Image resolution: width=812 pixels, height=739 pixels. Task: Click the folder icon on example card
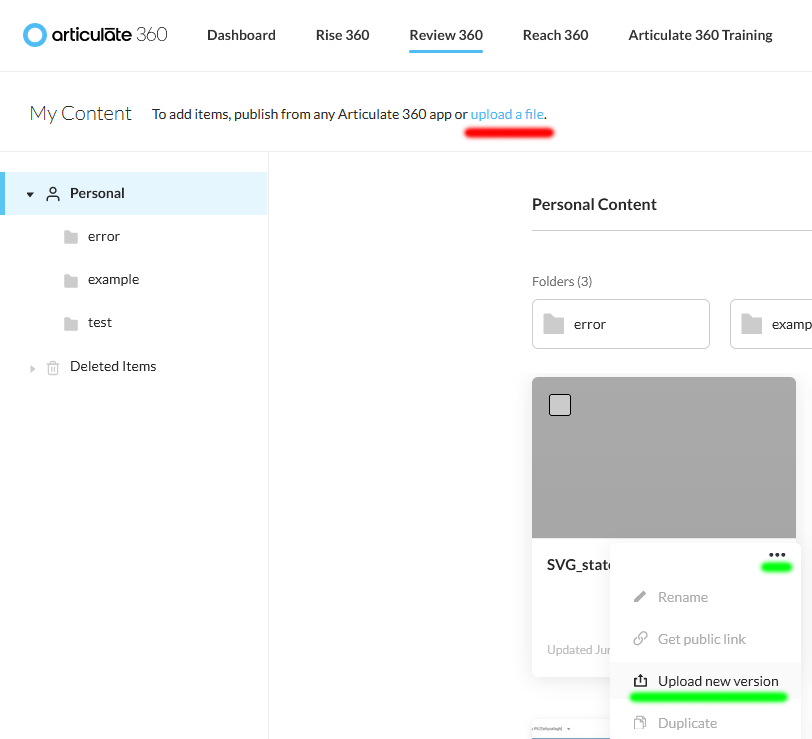(x=751, y=324)
